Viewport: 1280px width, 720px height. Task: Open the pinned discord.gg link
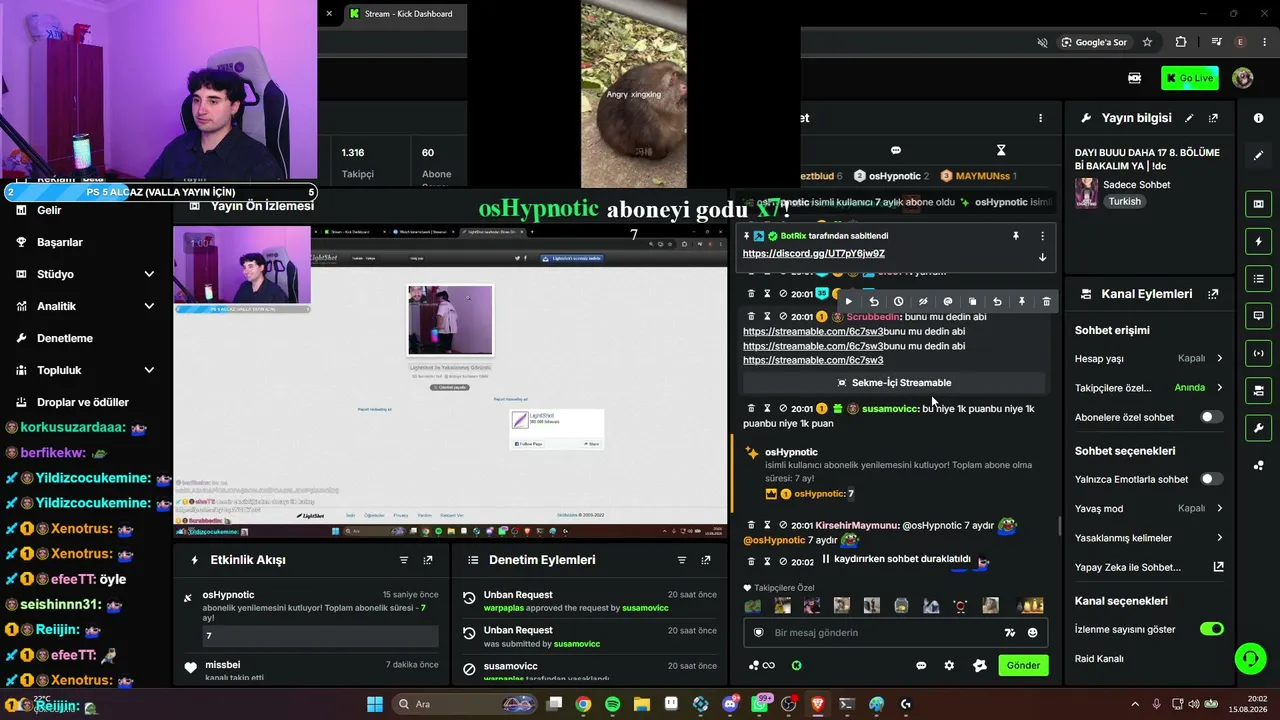click(814, 254)
